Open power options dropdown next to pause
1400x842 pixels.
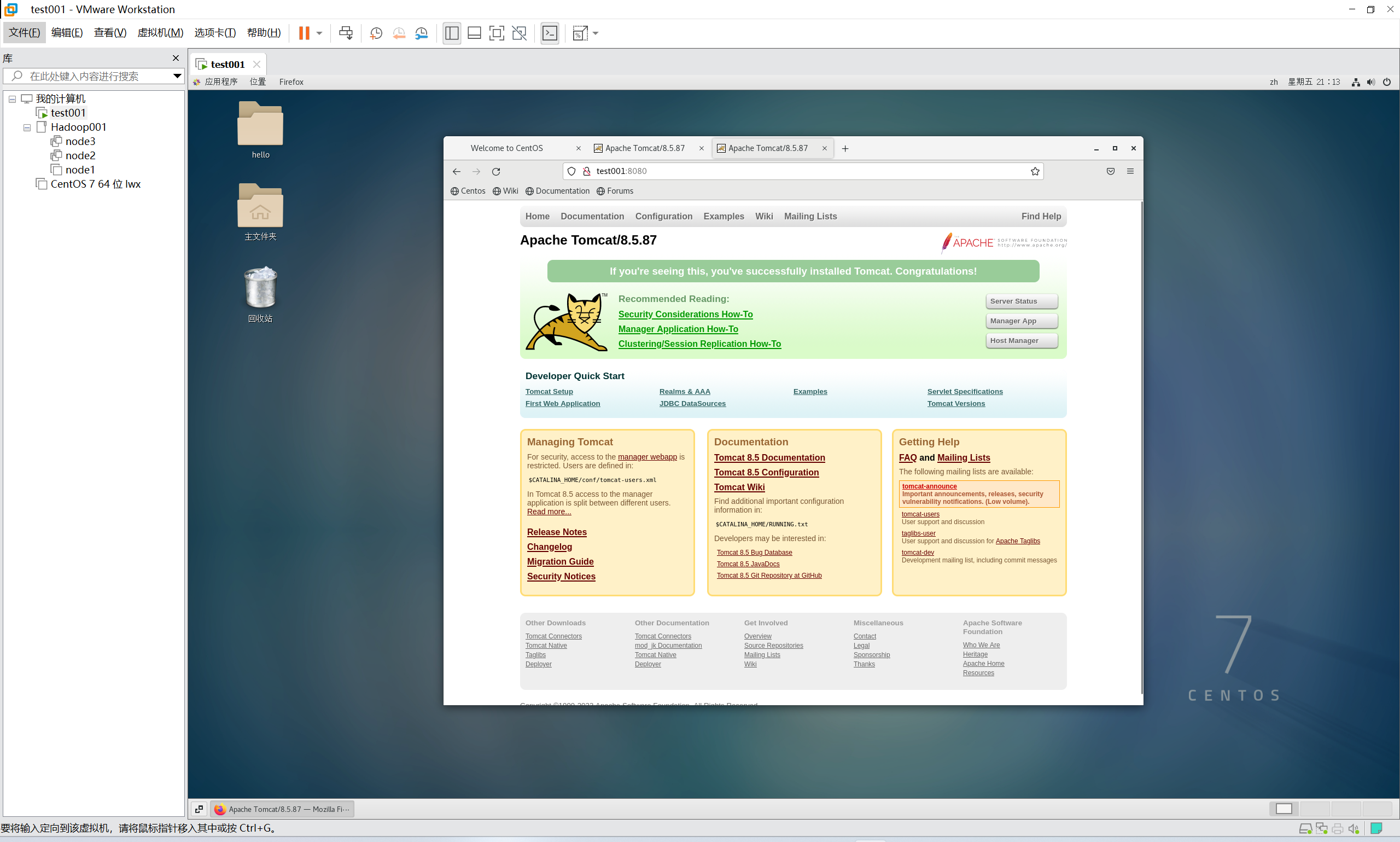click(319, 33)
